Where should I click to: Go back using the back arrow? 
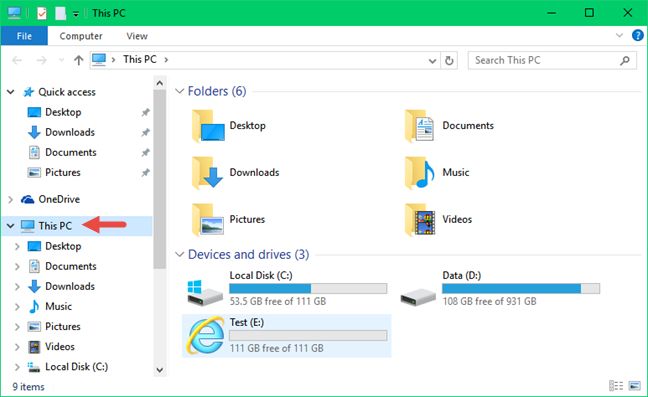[x=17, y=60]
